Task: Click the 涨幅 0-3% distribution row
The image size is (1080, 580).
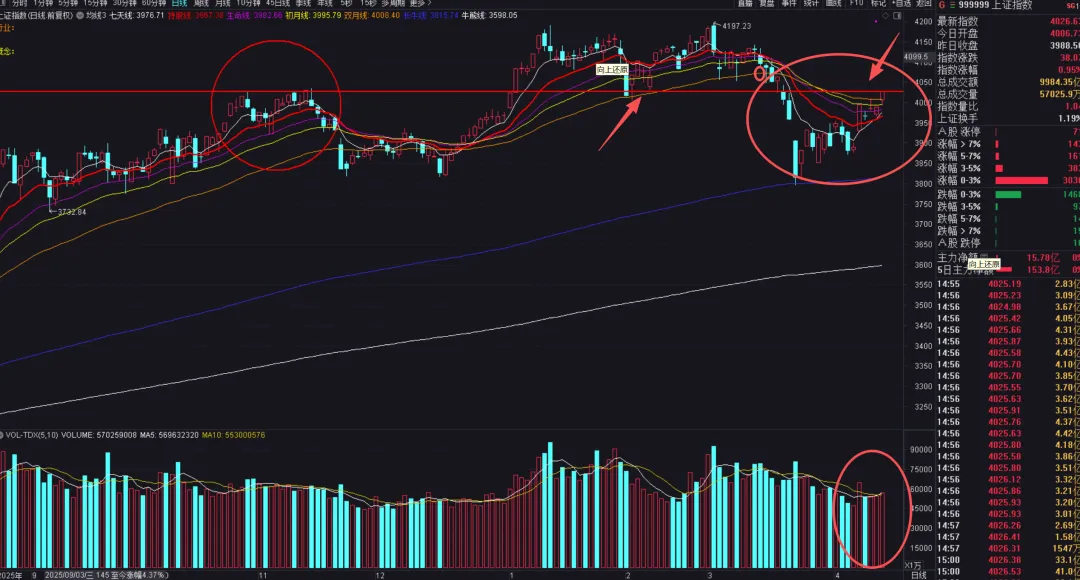Action: (1008, 180)
